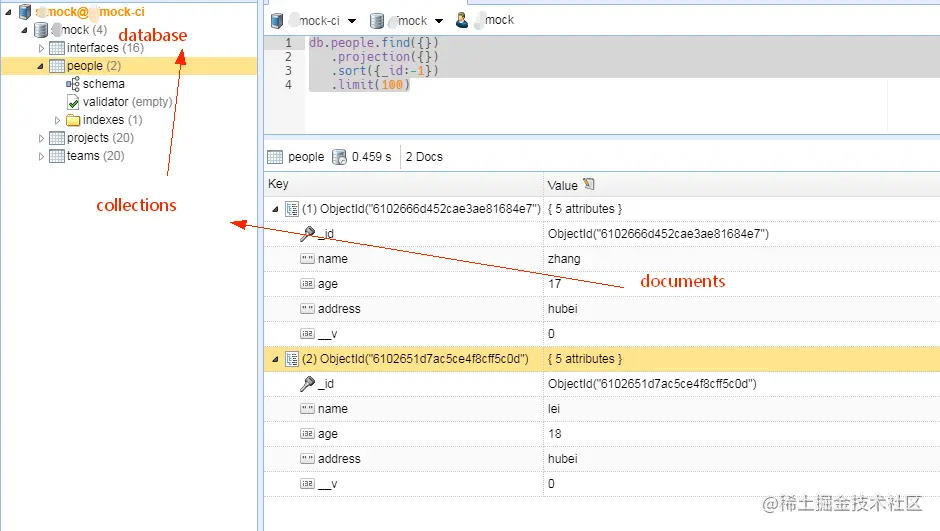The image size is (940, 531).
Task: Select the schema node under people
Action: [x=104, y=84]
